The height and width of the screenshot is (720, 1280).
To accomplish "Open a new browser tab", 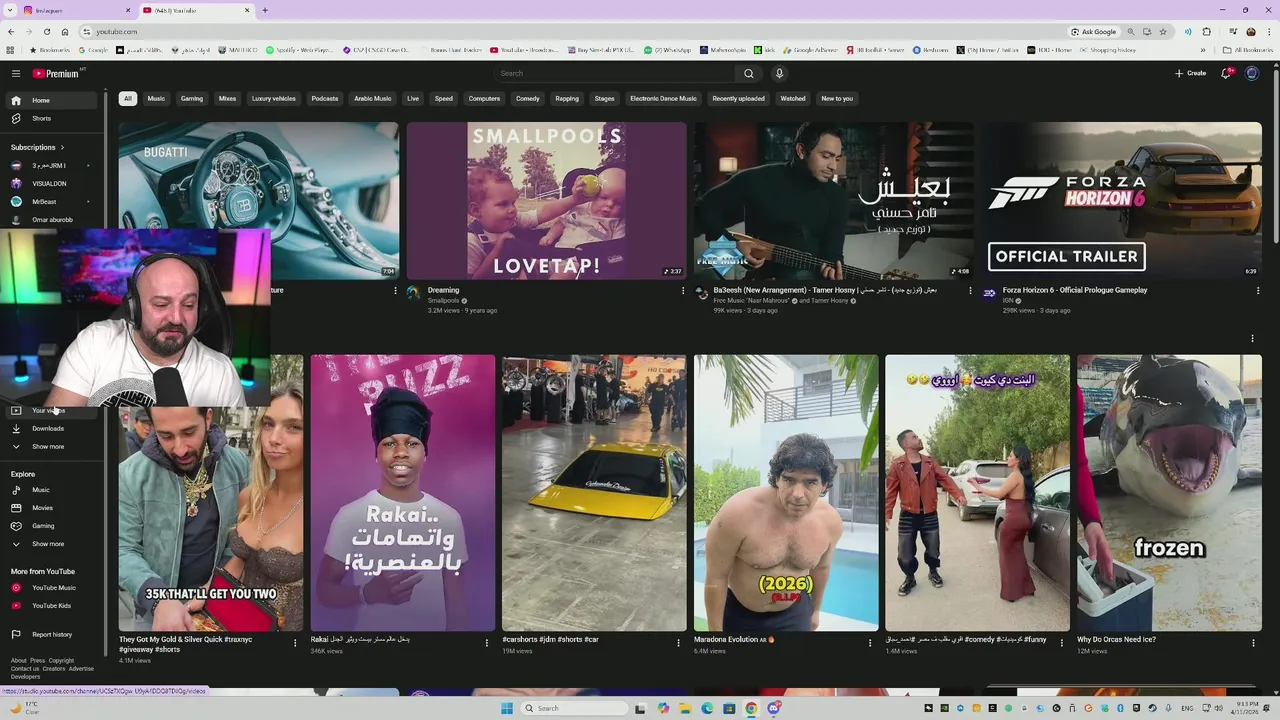I will tap(264, 10).
